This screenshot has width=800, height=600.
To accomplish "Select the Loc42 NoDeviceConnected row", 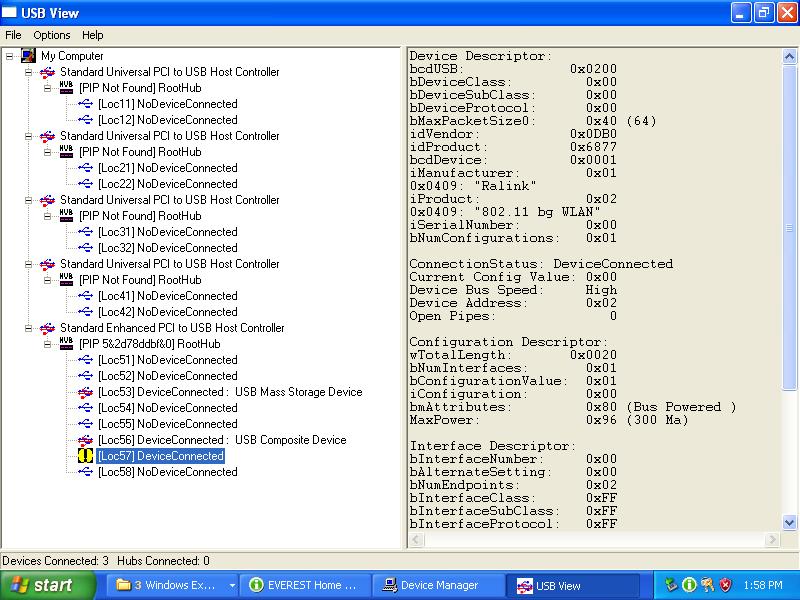I will (x=167, y=312).
